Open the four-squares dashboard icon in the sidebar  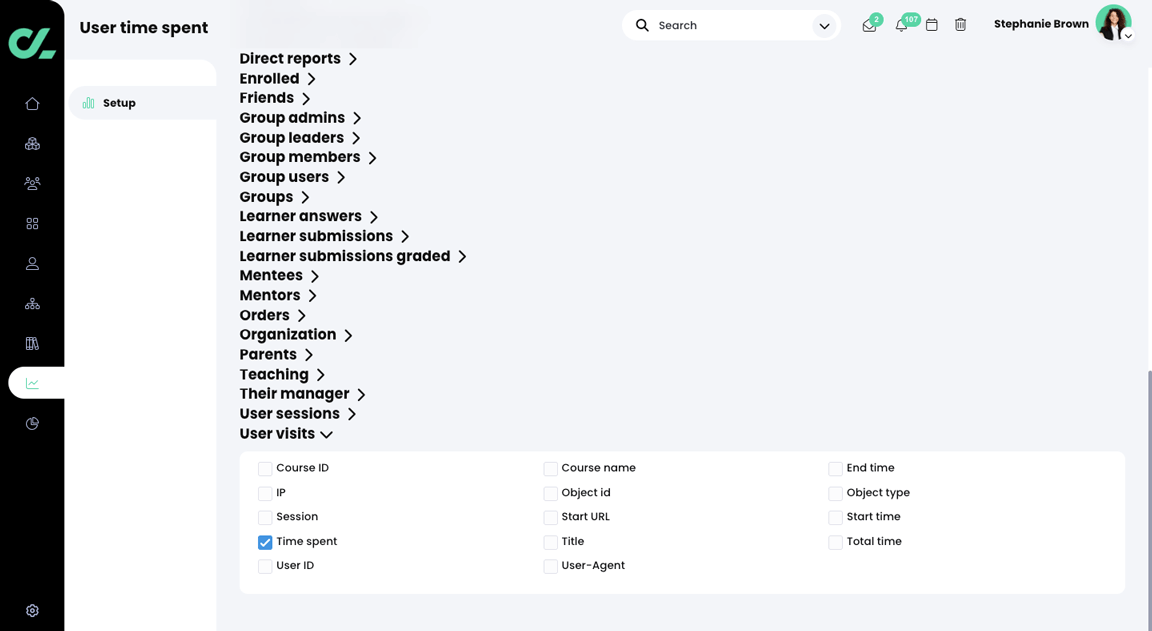(x=32, y=223)
